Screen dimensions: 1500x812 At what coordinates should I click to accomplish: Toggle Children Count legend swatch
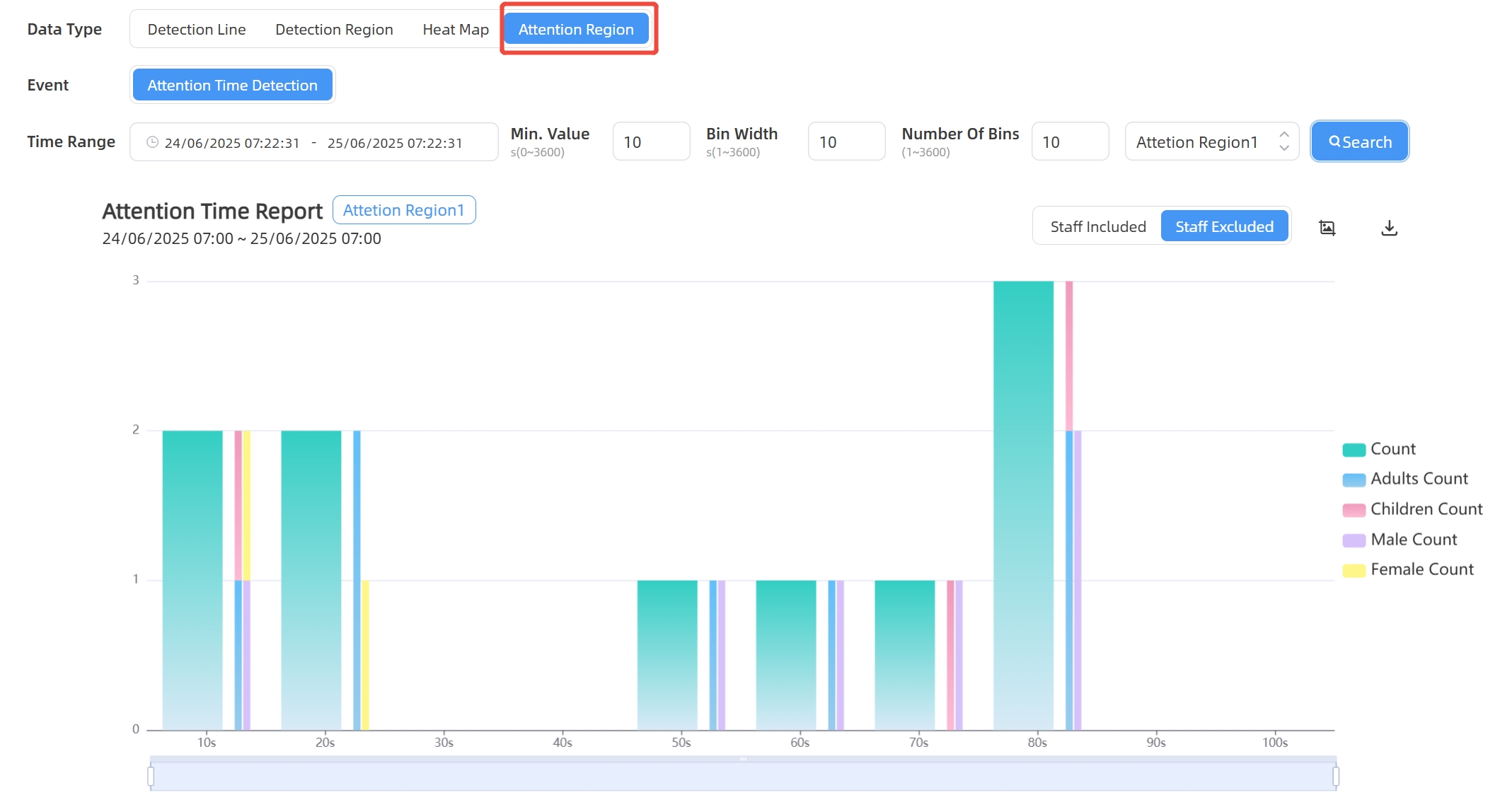[1354, 510]
